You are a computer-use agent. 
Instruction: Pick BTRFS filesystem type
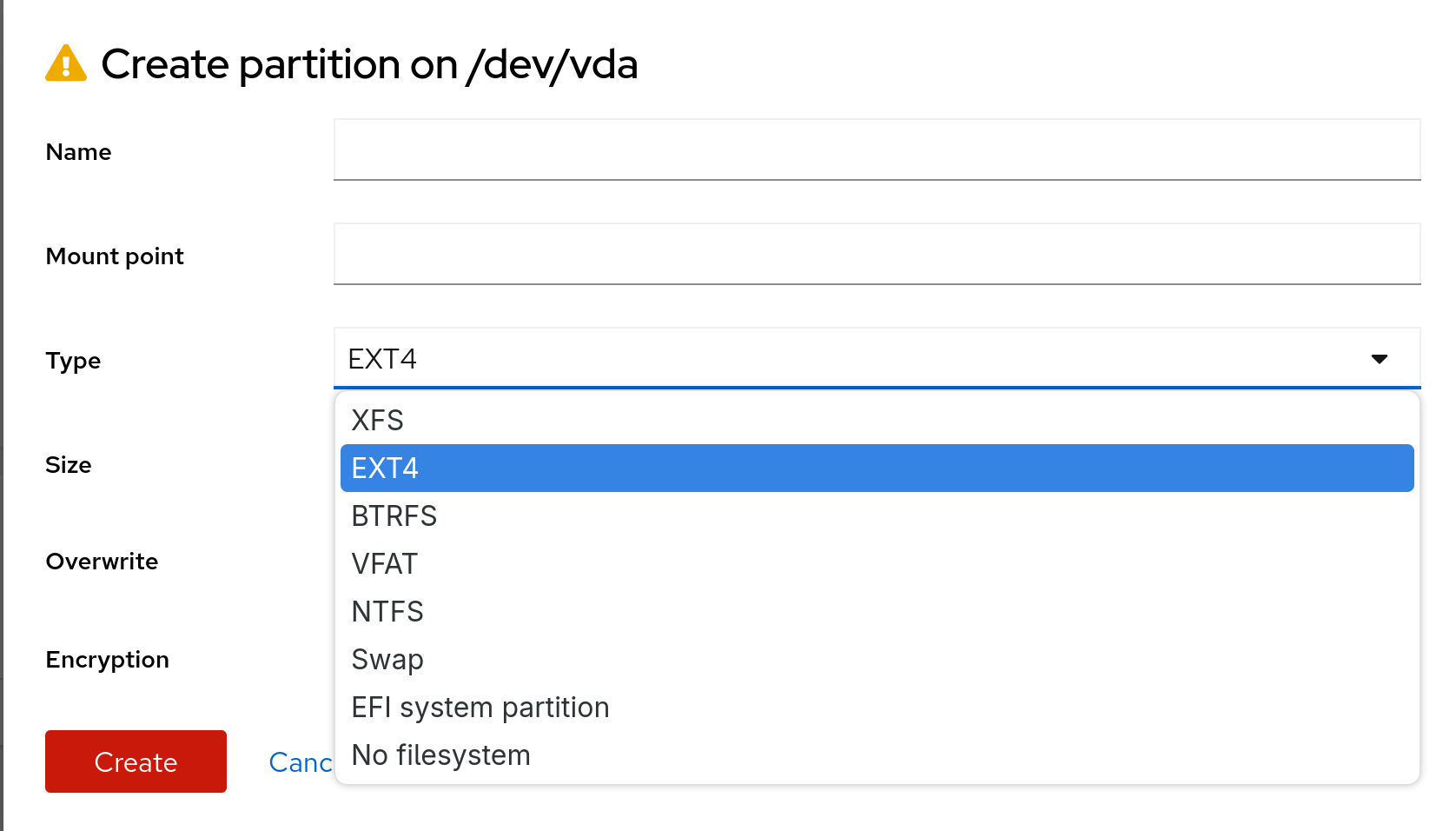click(394, 516)
